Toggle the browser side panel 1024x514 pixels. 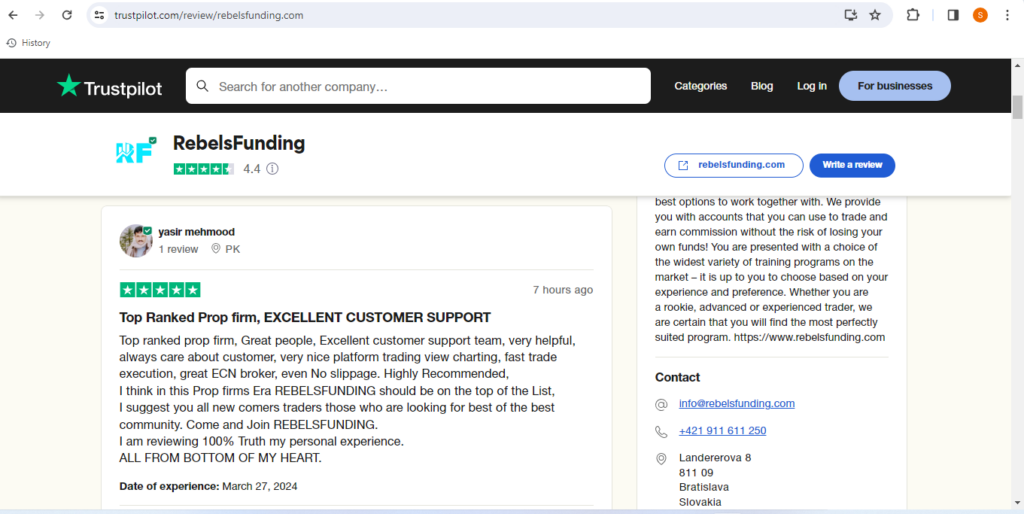953,15
